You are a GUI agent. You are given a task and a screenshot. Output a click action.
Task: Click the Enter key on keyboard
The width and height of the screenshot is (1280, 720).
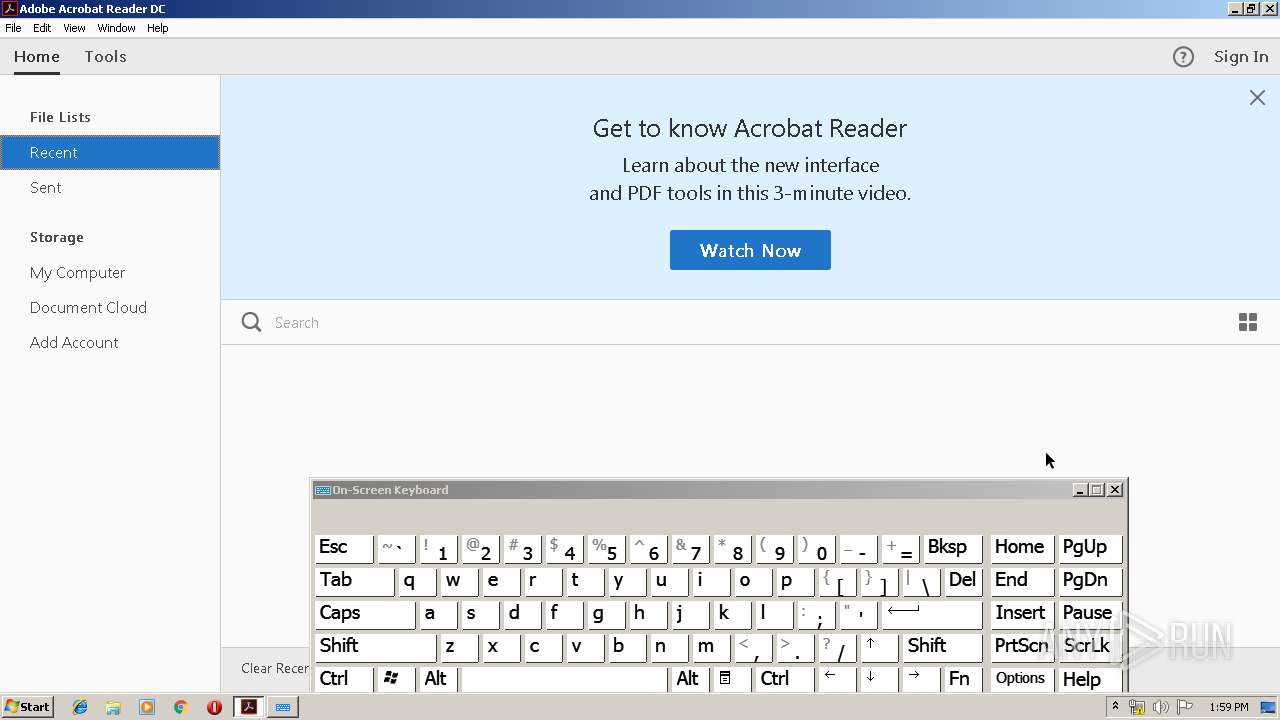coord(932,613)
